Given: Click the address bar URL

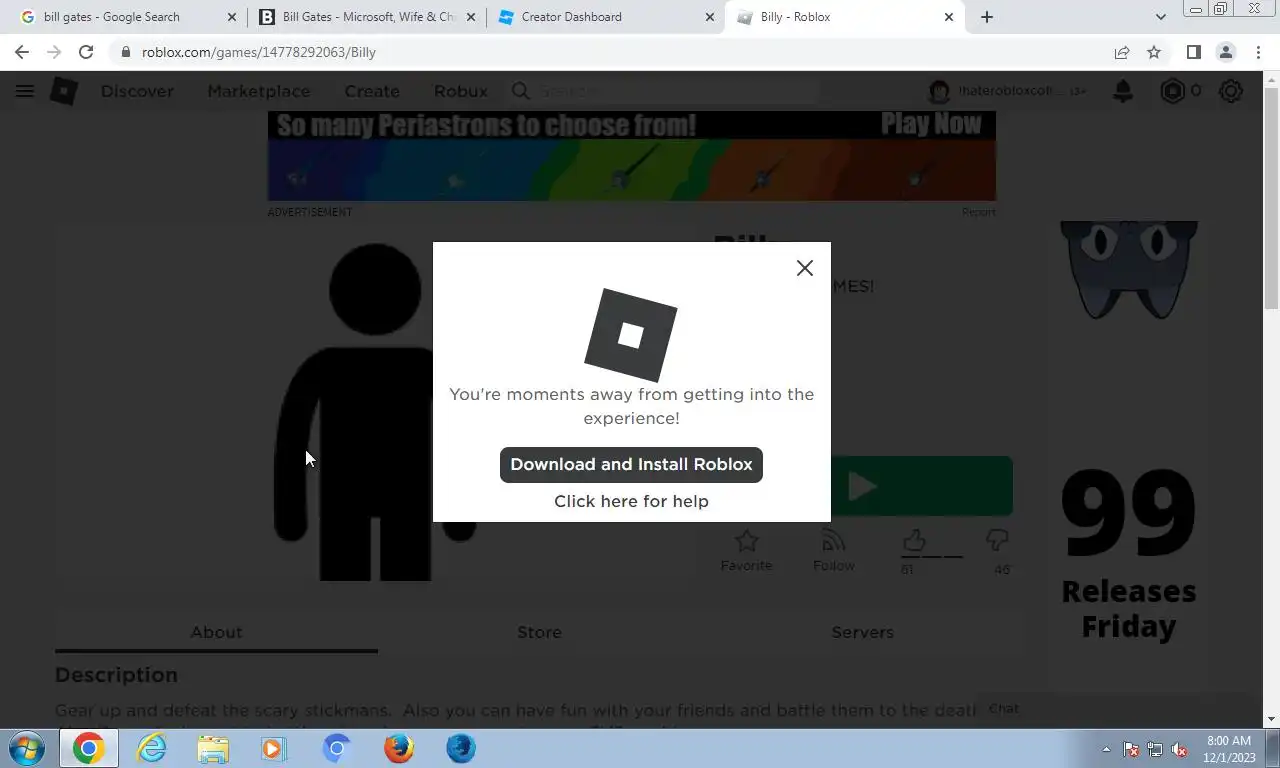Looking at the screenshot, I should pos(259,52).
